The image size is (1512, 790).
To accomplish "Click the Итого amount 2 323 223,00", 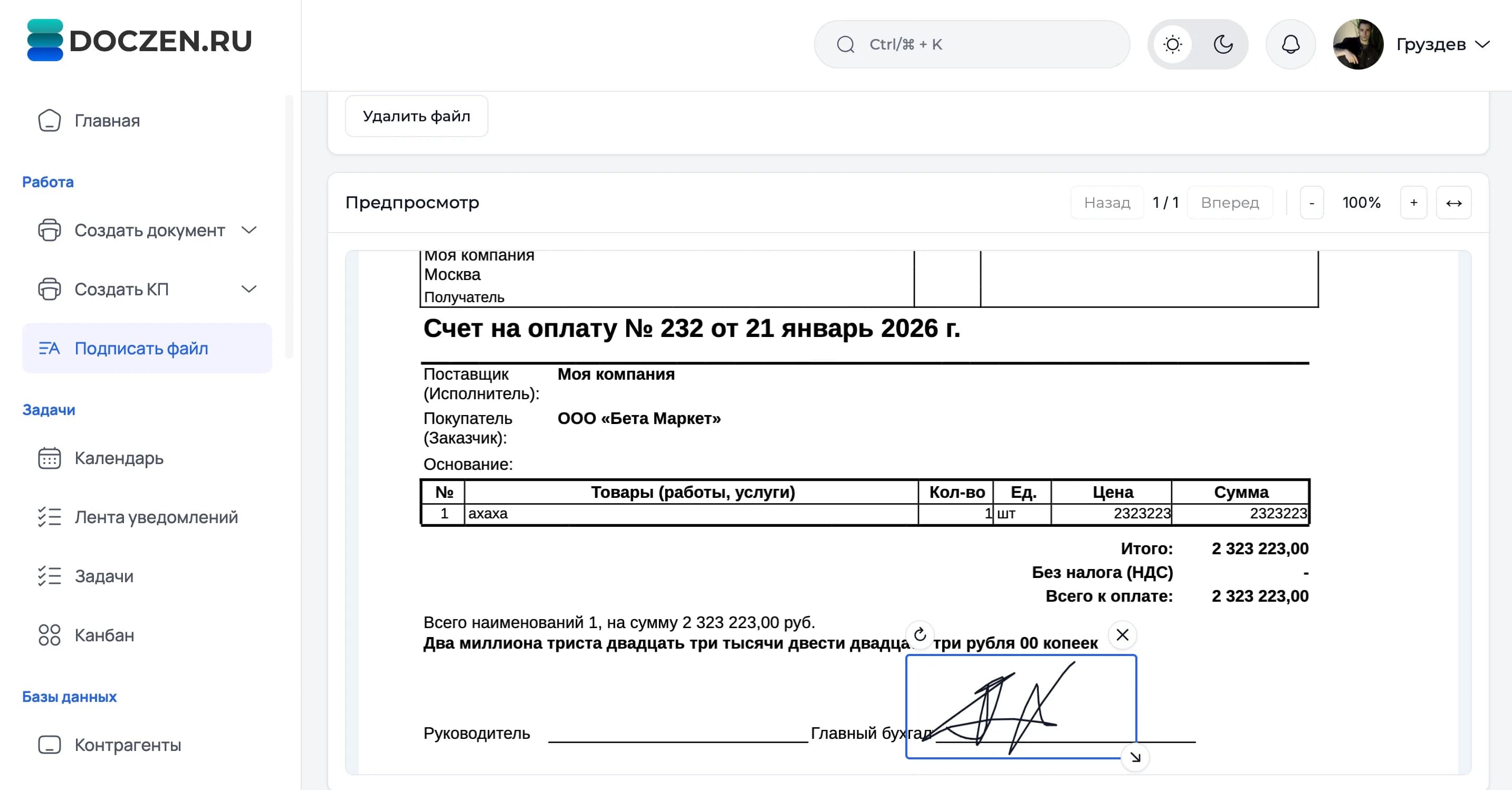I will pyautogui.click(x=1260, y=549).
